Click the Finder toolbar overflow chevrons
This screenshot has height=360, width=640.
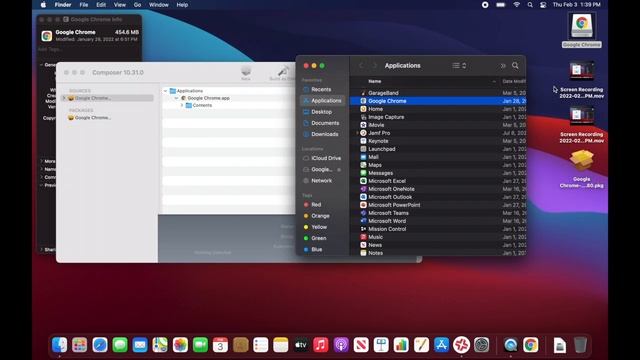[x=503, y=66]
